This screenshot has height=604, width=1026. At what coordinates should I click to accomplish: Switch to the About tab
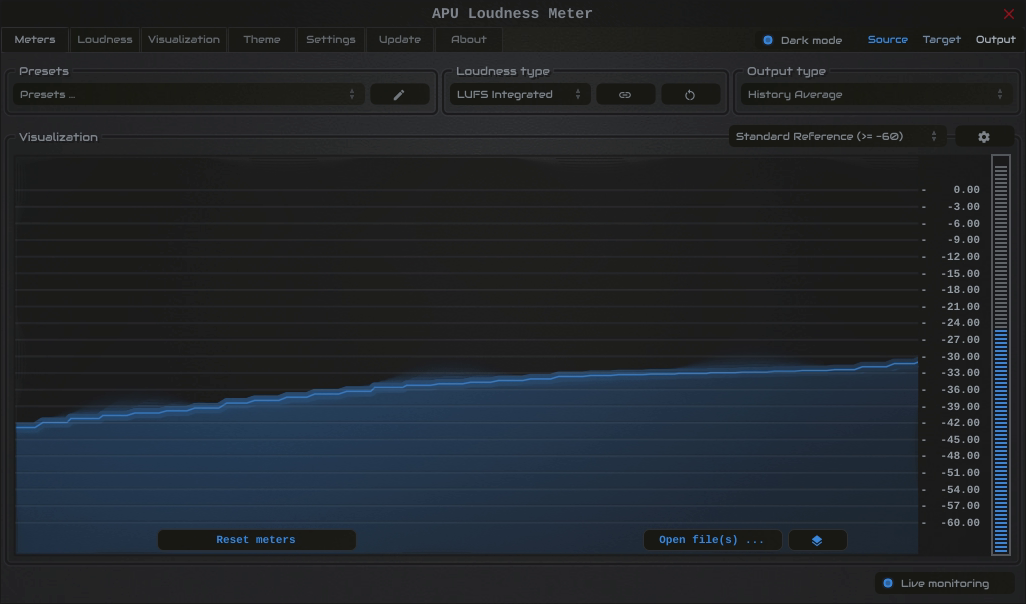469,39
